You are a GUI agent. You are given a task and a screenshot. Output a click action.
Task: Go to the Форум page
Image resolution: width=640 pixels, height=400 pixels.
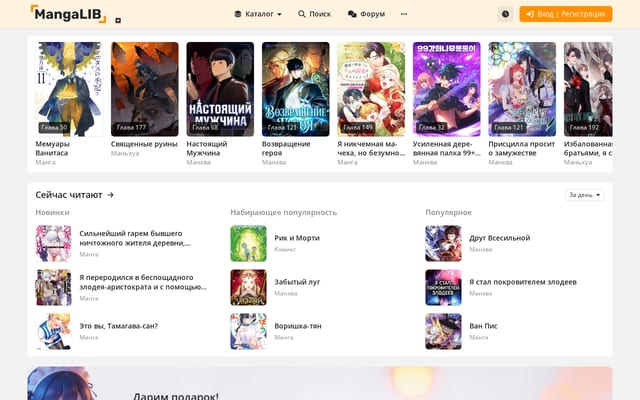366,14
